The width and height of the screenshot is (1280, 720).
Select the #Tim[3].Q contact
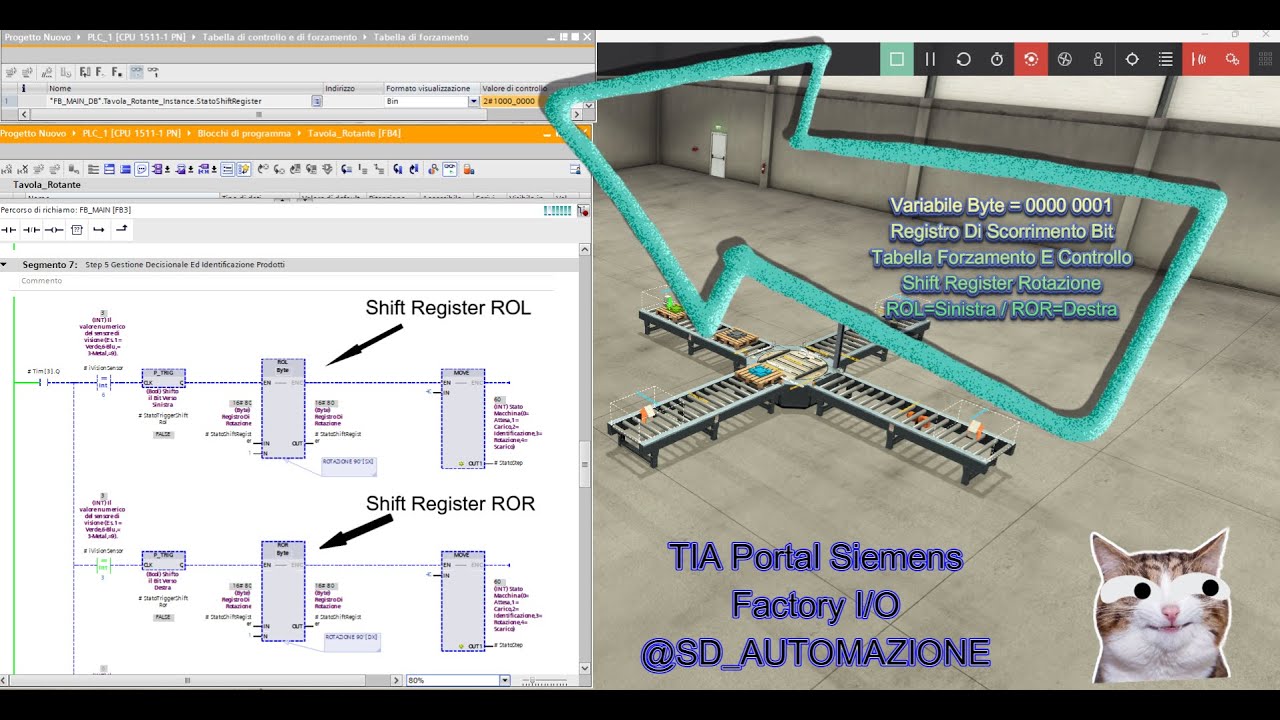[x=43, y=382]
